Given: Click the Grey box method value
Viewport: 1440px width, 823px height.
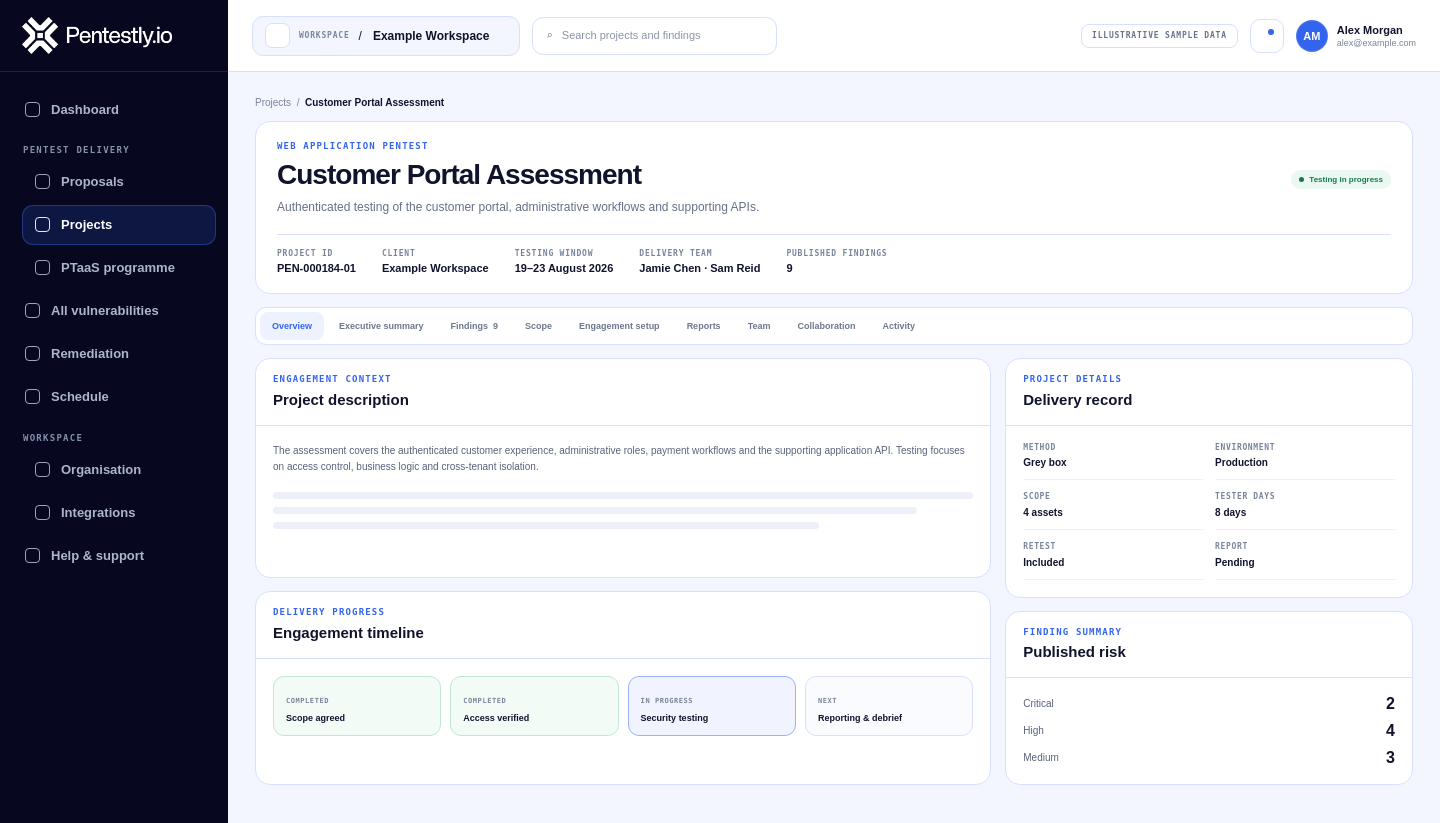Looking at the screenshot, I should coord(1045,463).
